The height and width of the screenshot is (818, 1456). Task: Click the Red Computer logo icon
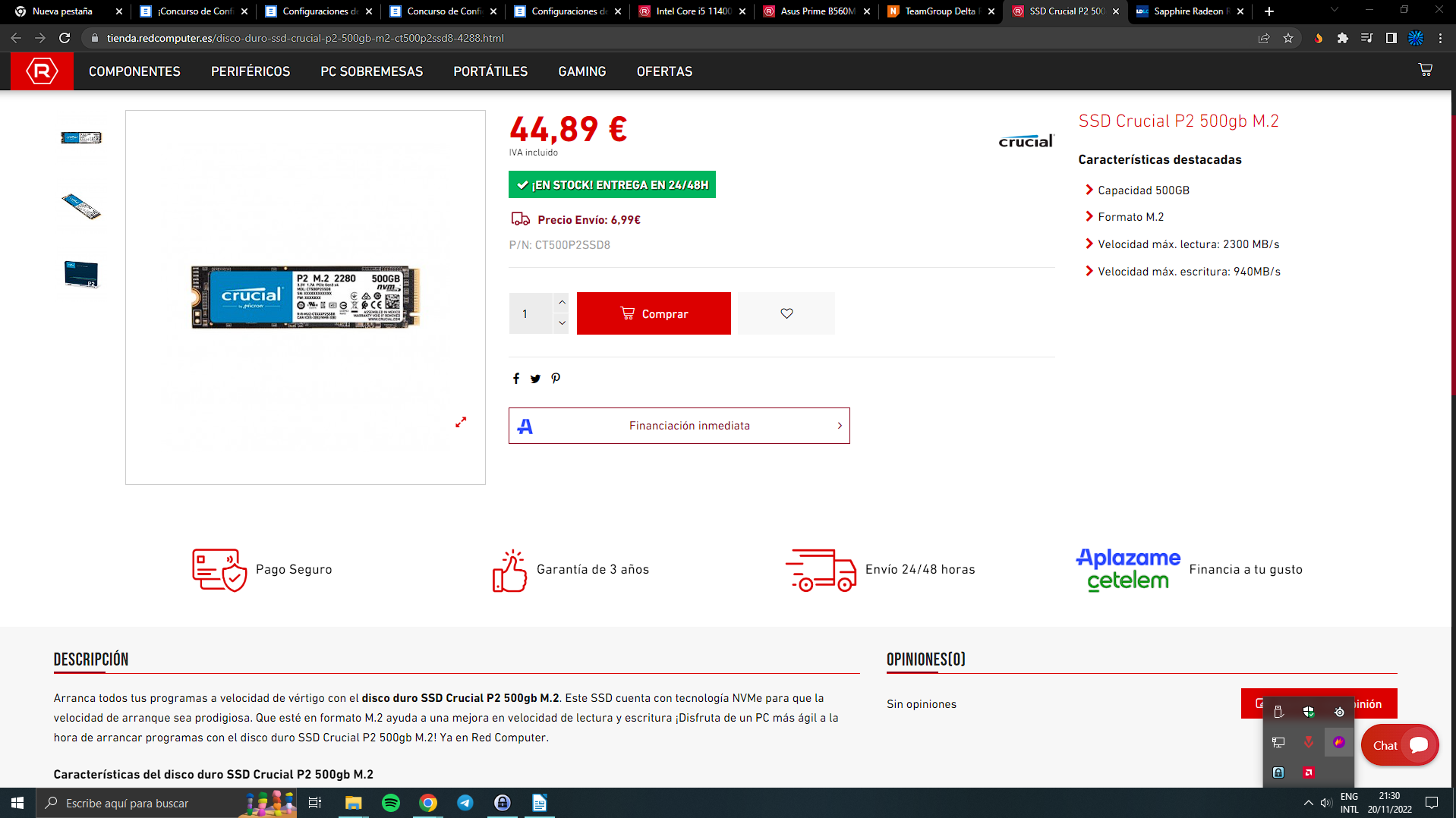pyautogui.click(x=42, y=71)
